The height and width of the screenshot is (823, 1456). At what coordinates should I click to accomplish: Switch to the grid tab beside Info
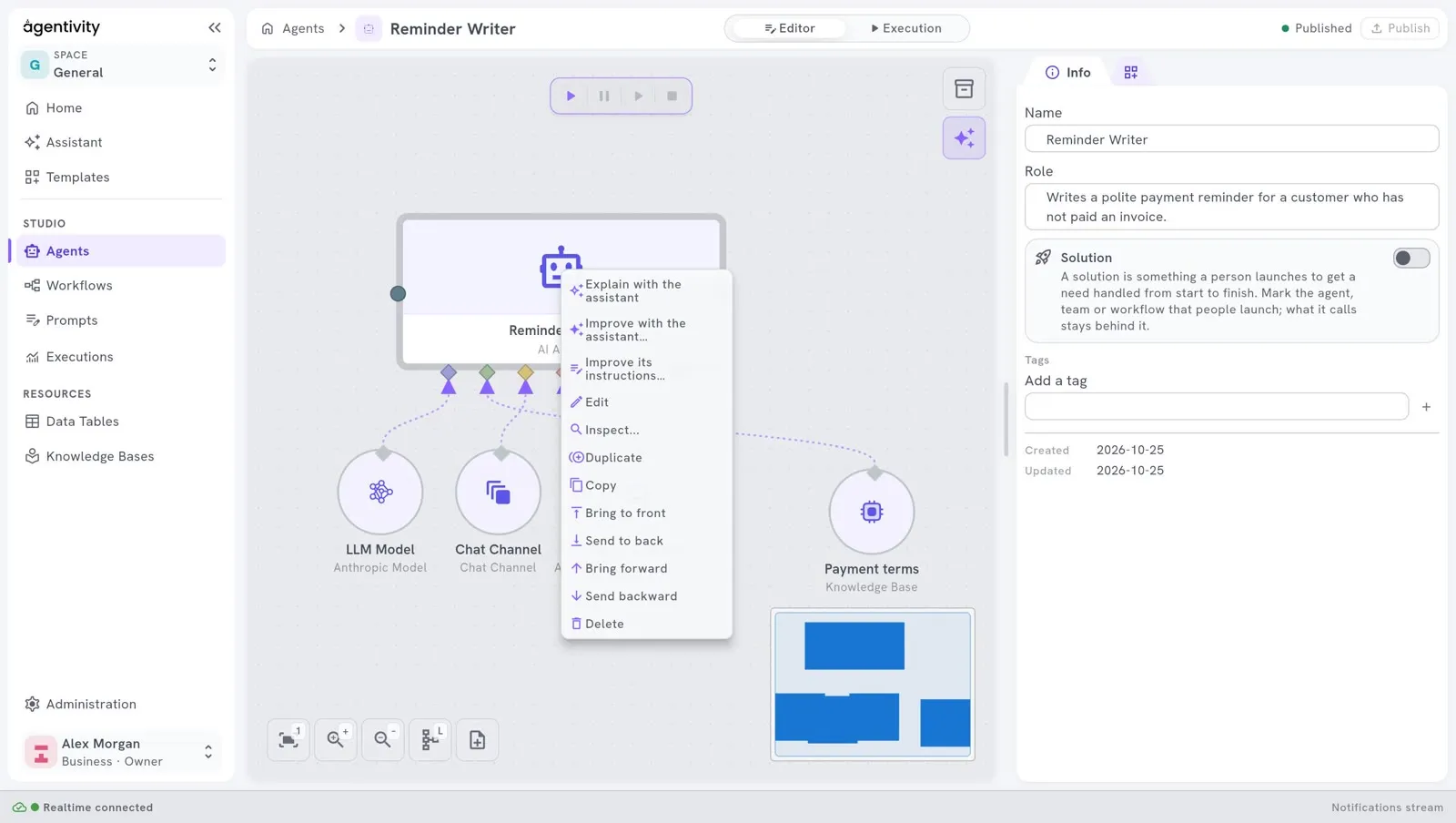pos(1130,72)
